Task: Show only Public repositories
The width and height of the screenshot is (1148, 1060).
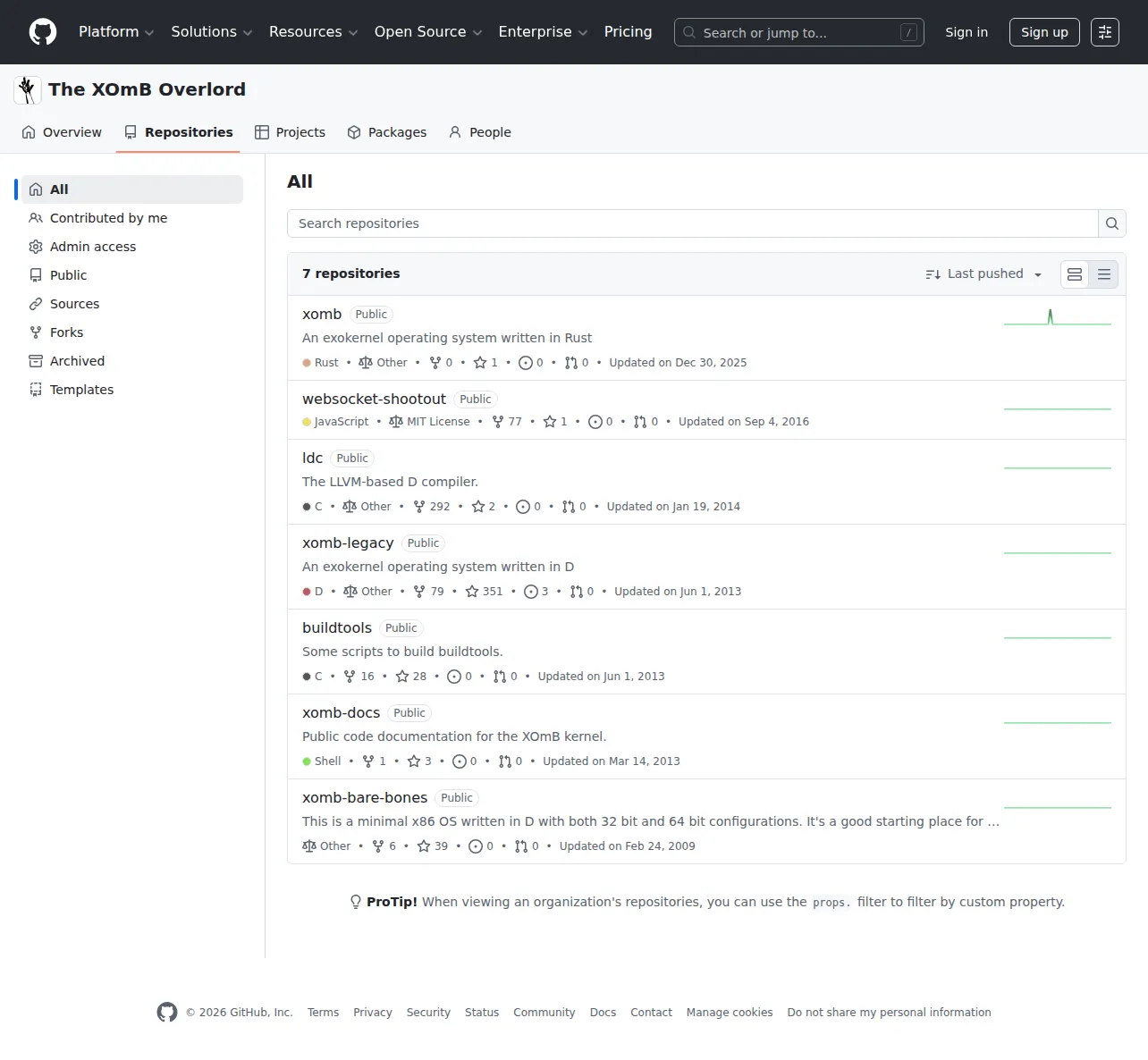Action: (132, 275)
